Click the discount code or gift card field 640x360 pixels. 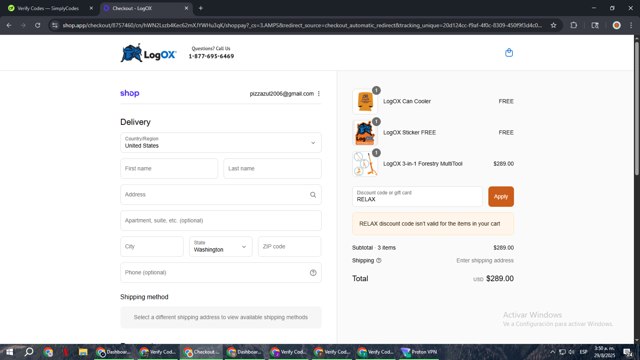click(417, 197)
